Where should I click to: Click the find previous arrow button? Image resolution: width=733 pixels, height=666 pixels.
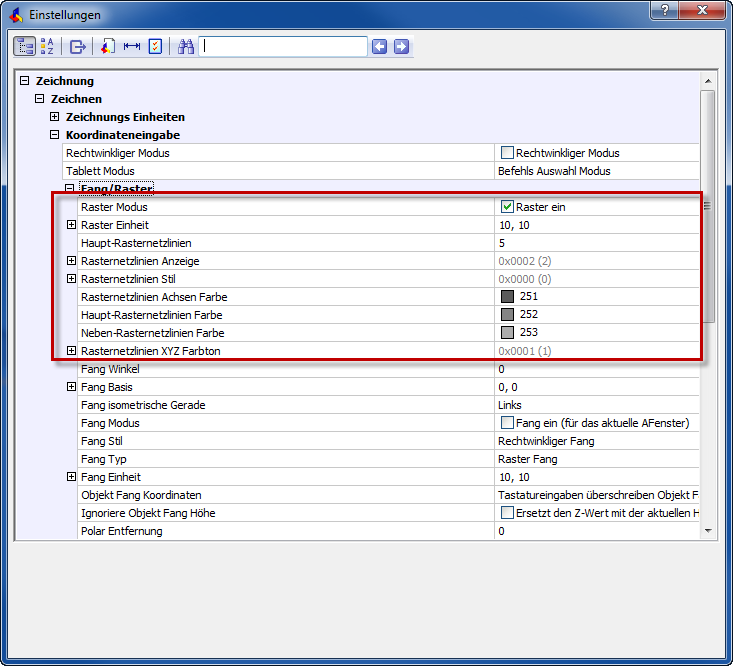pos(379,46)
